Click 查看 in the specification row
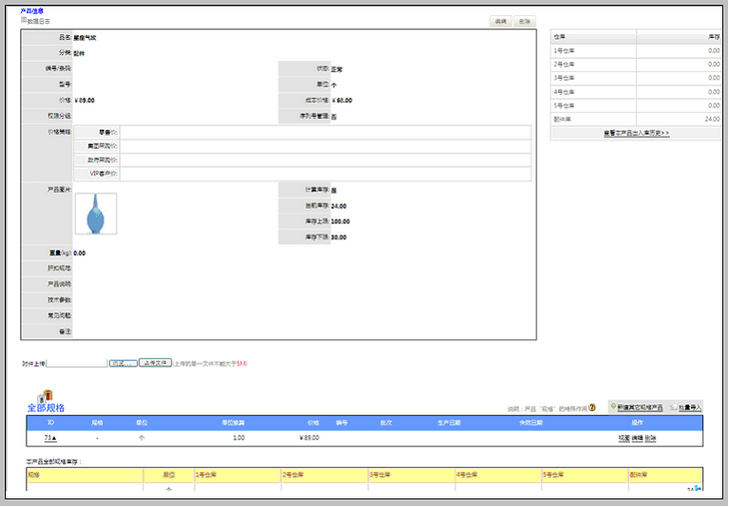 624,438
